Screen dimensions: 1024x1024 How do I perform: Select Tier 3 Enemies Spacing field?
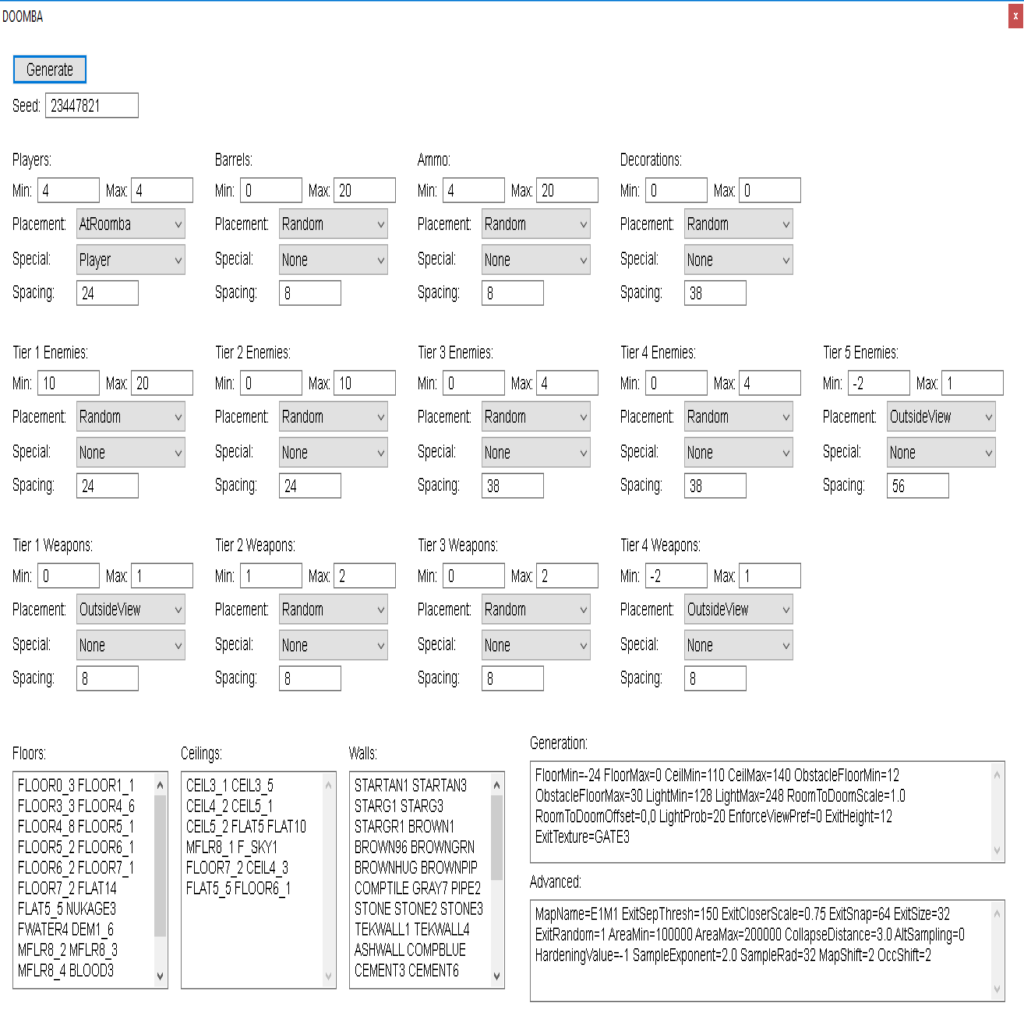pos(513,486)
